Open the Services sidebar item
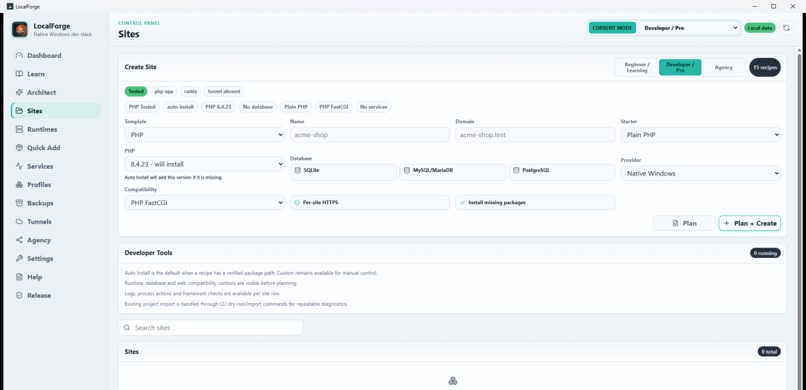The height and width of the screenshot is (390, 806). (56, 166)
